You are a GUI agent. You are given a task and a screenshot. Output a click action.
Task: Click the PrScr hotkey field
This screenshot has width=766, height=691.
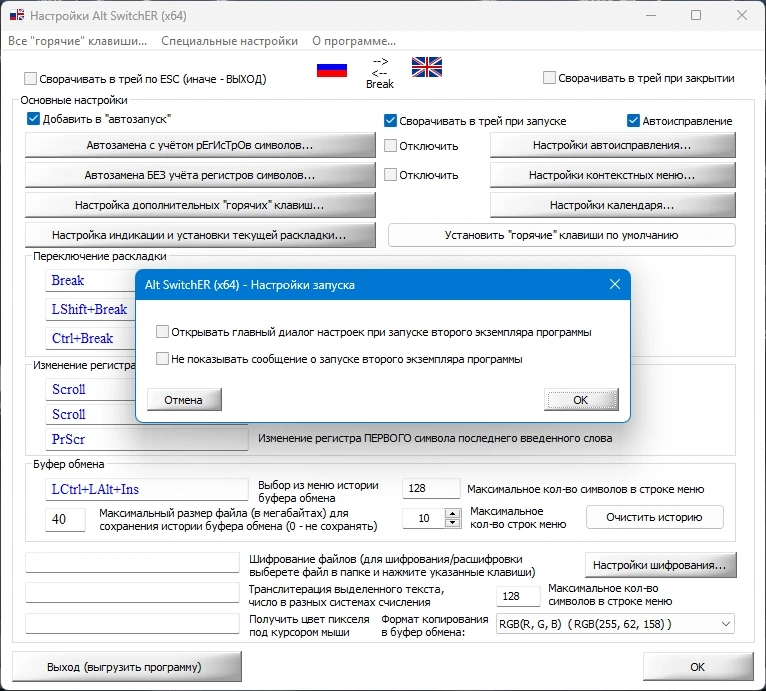(x=147, y=439)
